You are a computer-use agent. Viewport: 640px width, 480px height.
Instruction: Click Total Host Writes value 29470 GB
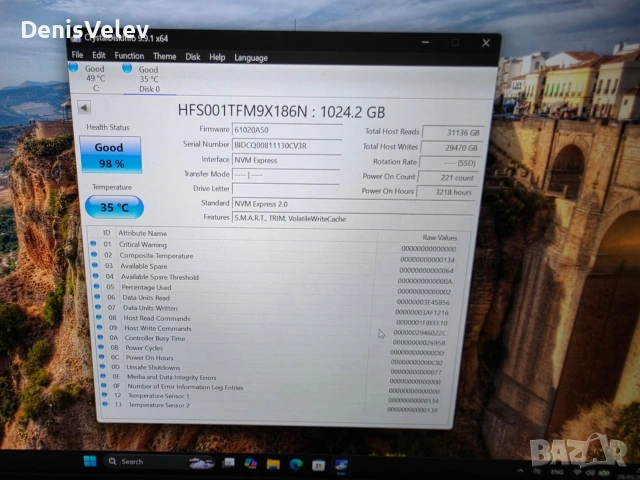(x=452, y=147)
